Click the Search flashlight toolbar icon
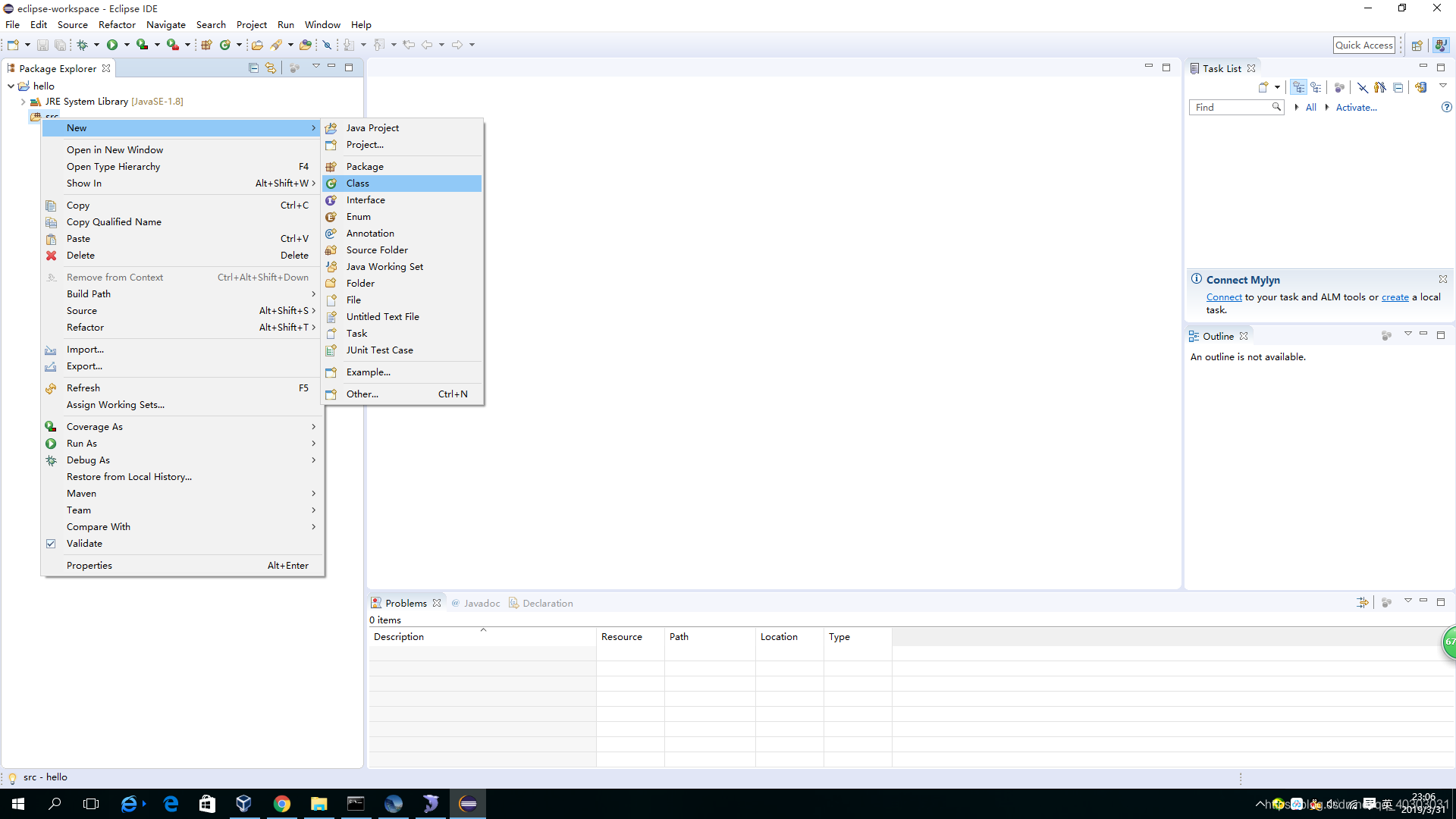1456x819 pixels. pyautogui.click(x=276, y=45)
